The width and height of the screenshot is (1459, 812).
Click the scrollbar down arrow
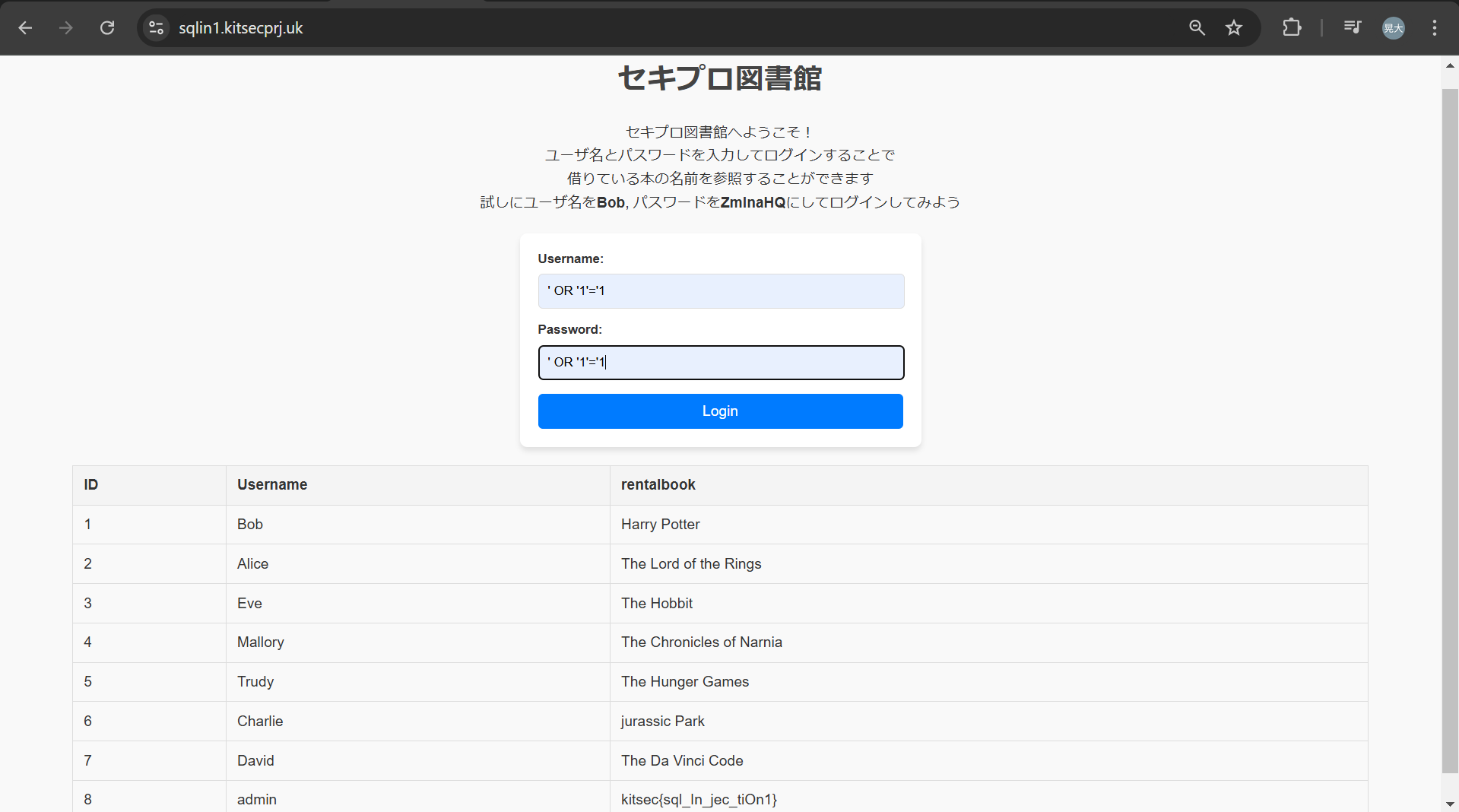1450,804
